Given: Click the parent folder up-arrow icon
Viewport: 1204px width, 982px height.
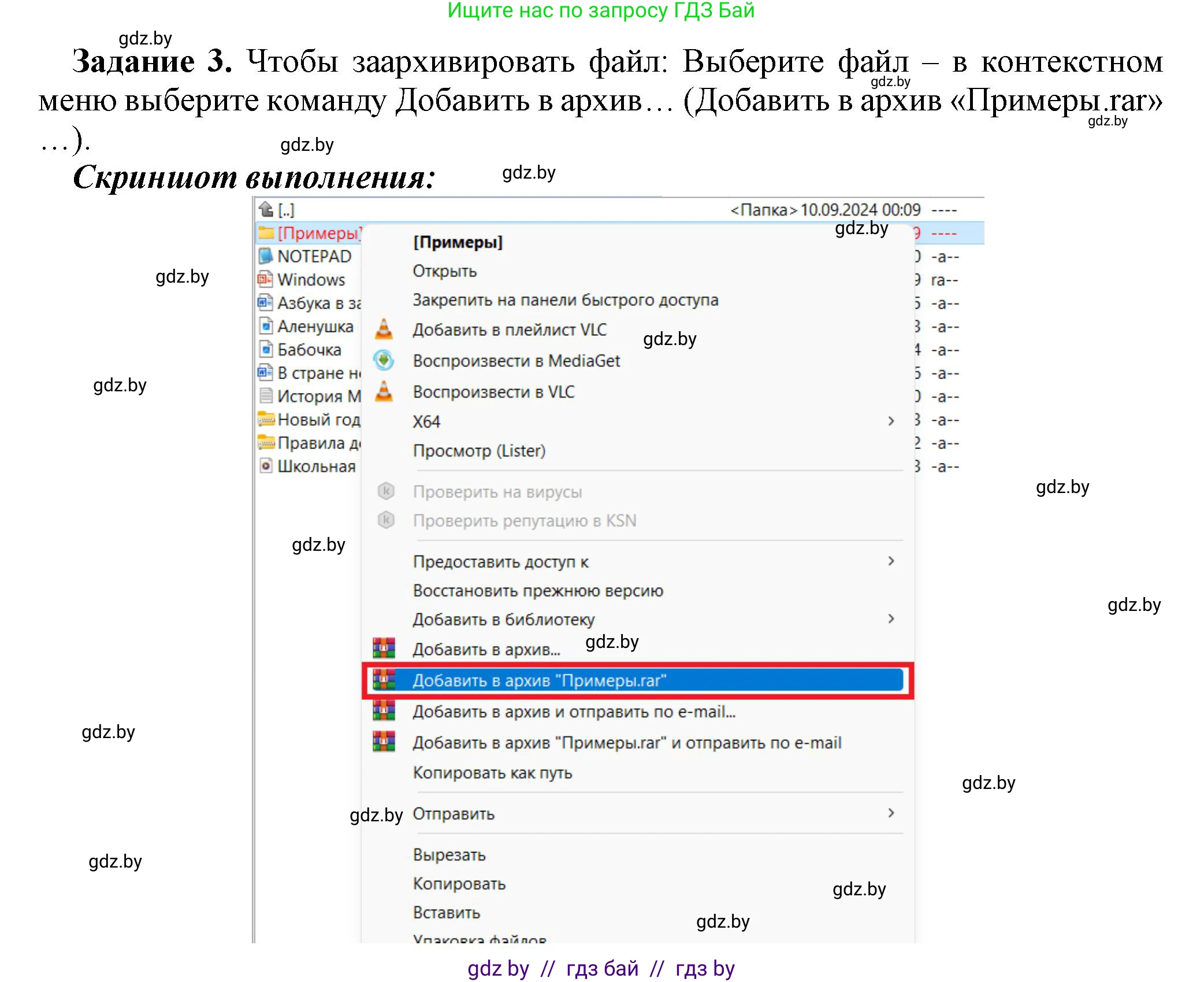Looking at the screenshot, I should pyautogui.click(x=266, y=209).
